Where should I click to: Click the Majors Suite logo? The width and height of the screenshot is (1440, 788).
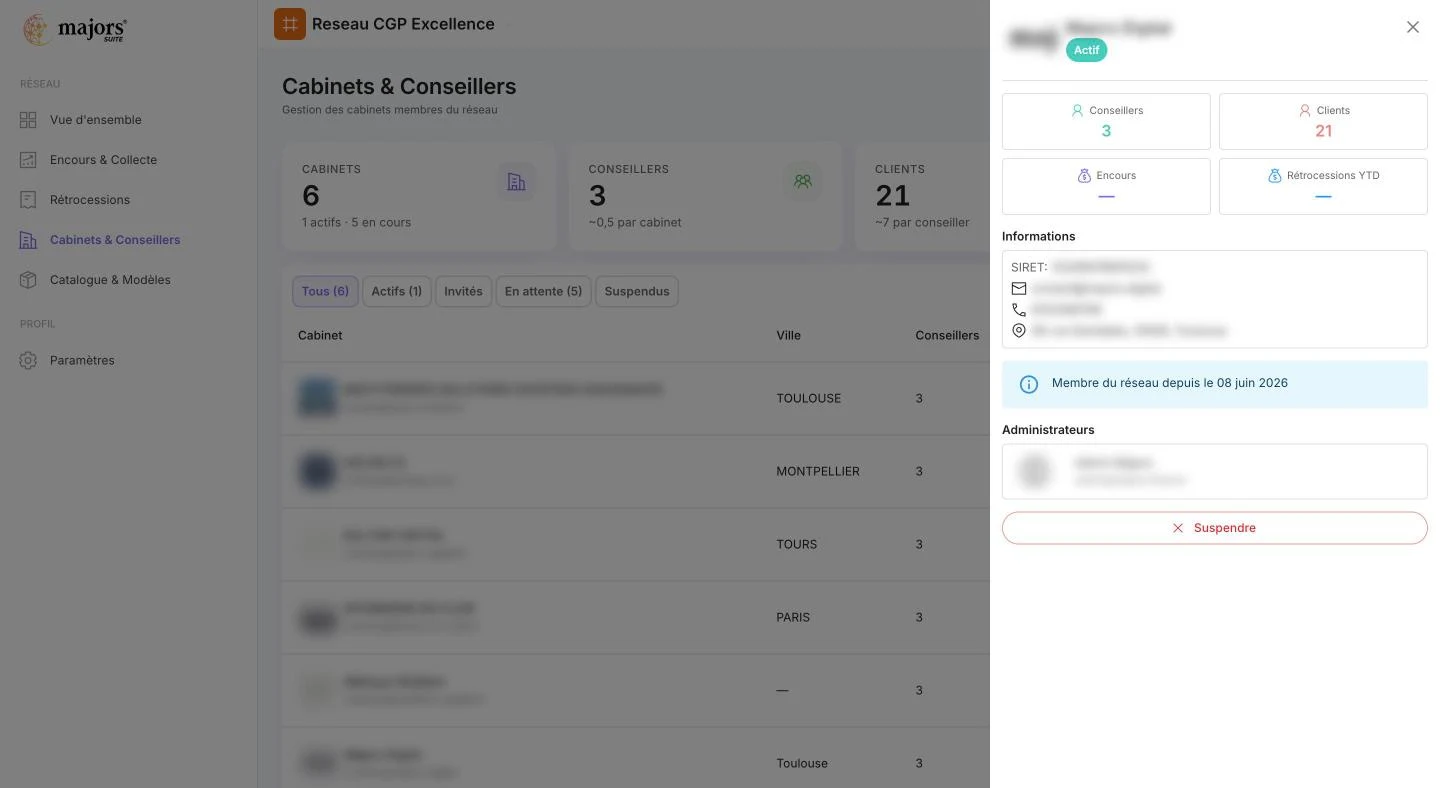75,29
